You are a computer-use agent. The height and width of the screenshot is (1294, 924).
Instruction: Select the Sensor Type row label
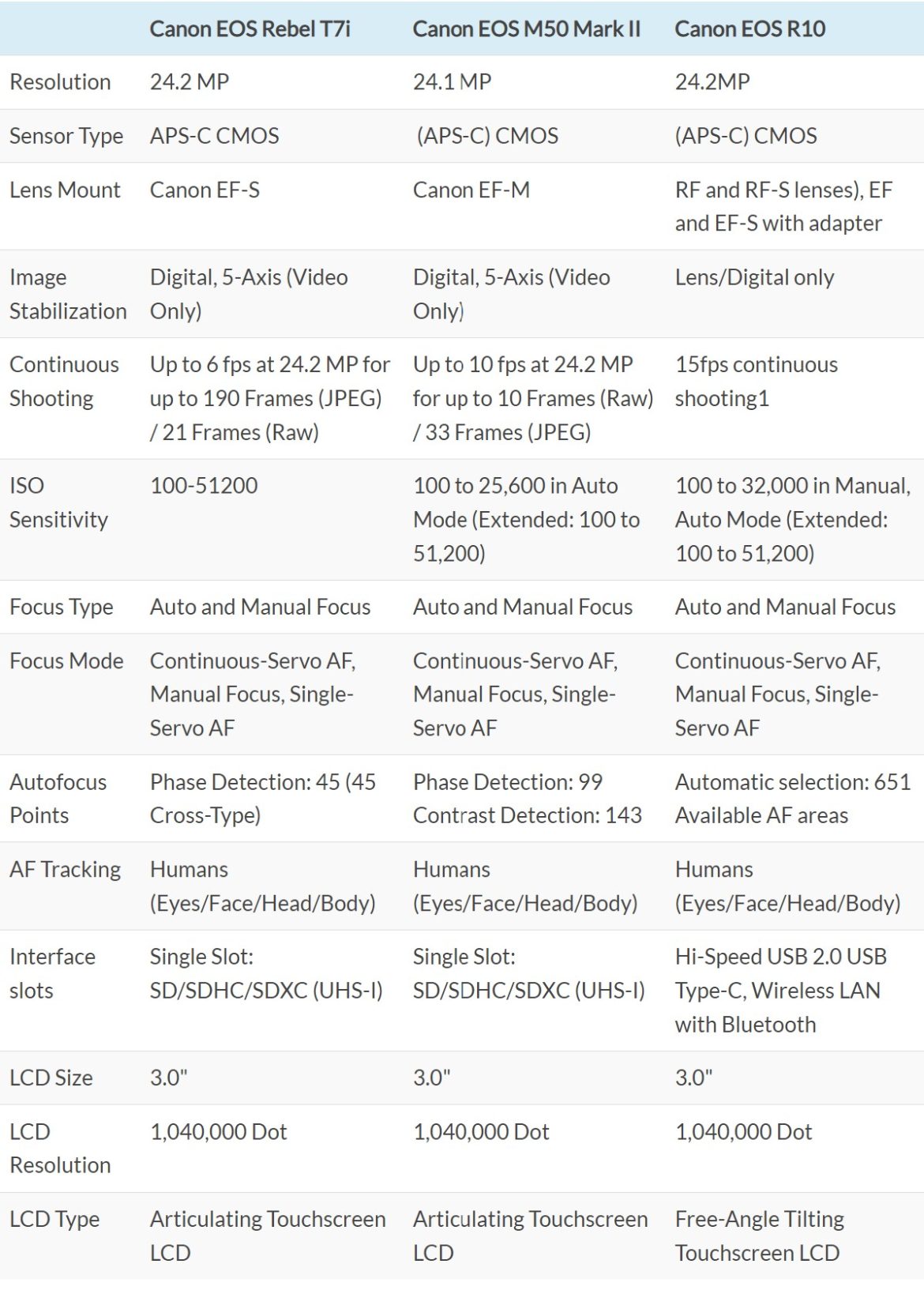tap(66, 136)
